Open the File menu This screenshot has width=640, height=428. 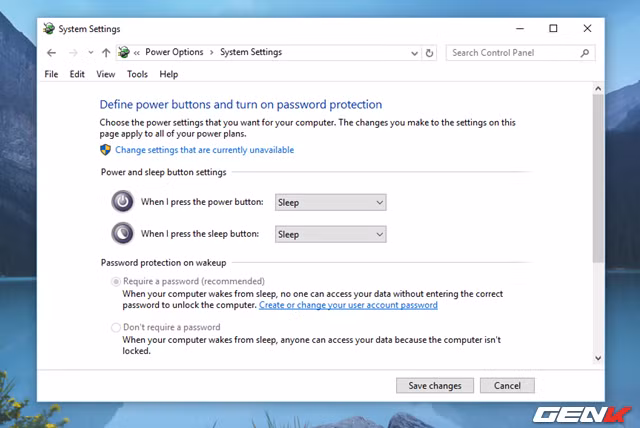tap(52, 74)
